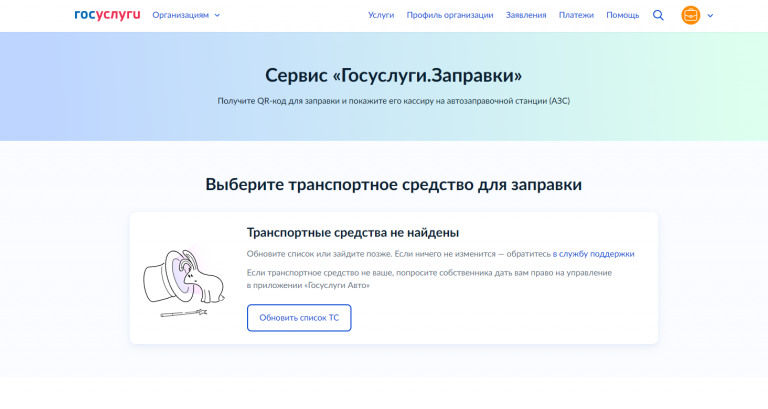The height and width of the screenshot is (409, 768).
Task: Expand the Организациям dropdown
Action: point(186,15)
